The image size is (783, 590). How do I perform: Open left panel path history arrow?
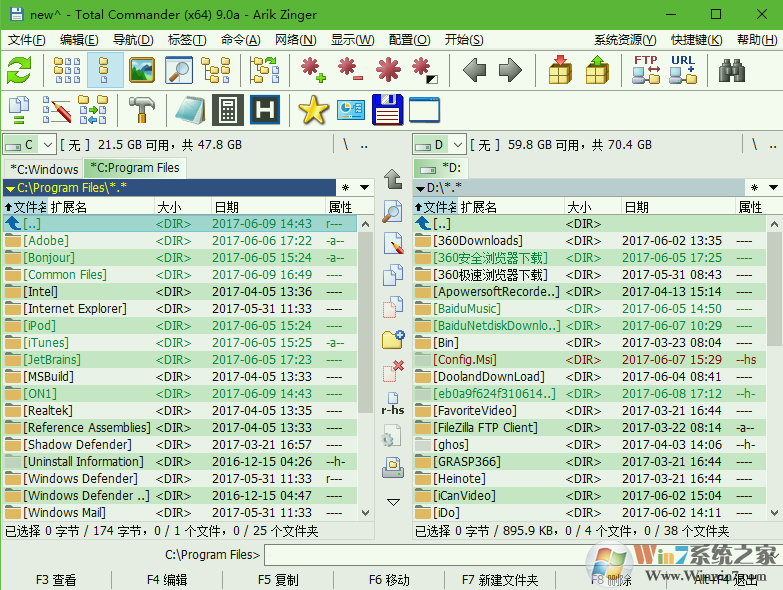[x=365, y=188]
